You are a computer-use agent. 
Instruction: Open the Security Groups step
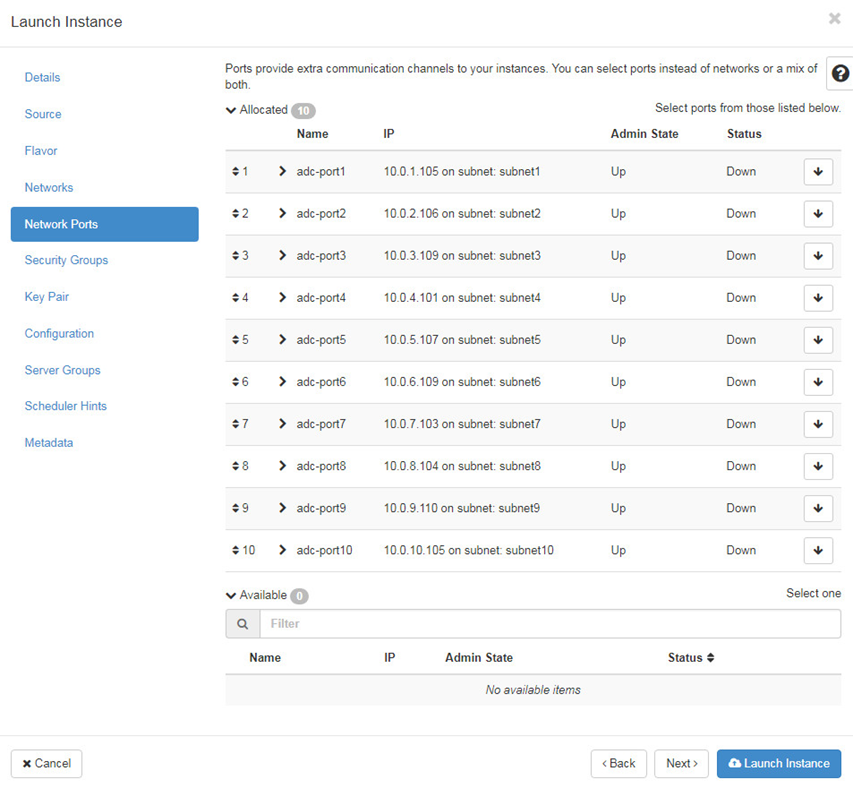(x=66, y=260)
